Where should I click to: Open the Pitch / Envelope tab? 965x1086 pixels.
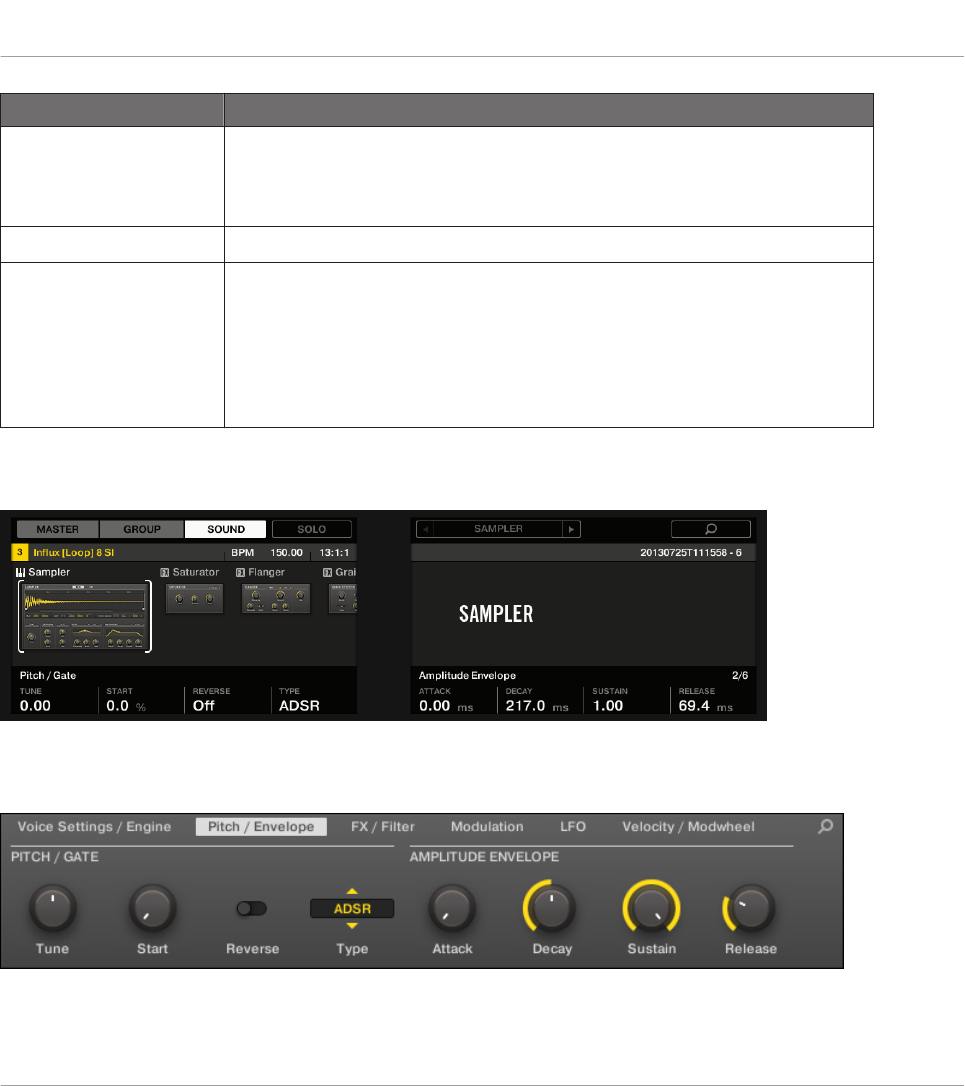click(261, 827)
